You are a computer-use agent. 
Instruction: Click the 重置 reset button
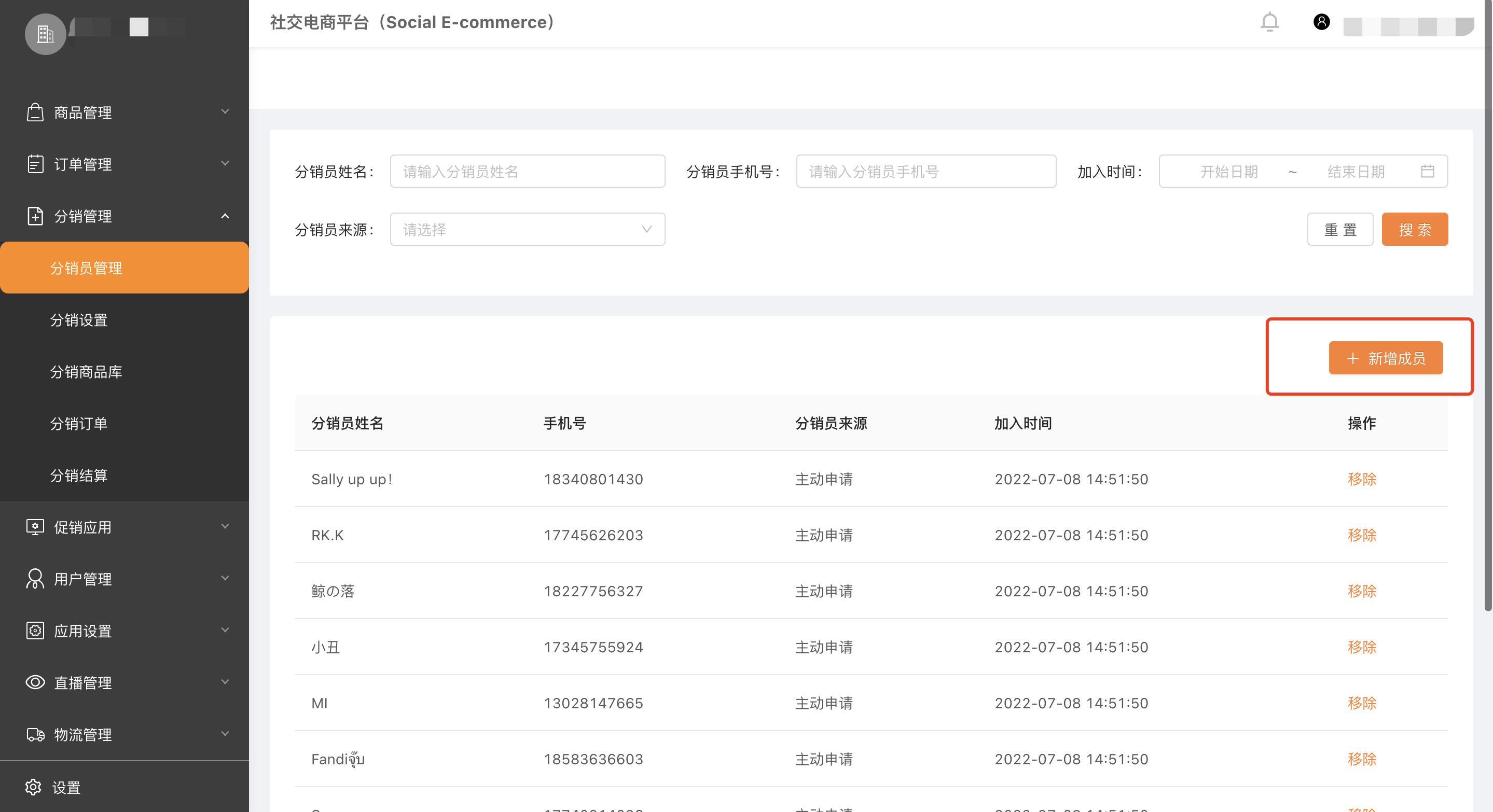[x=1340, y=229]
